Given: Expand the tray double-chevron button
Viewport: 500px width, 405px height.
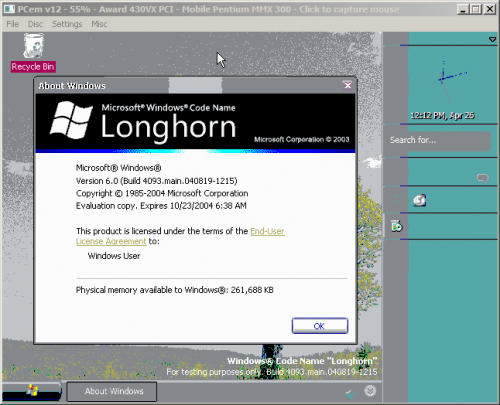Looking at the screenshot, I should [370, 390].
